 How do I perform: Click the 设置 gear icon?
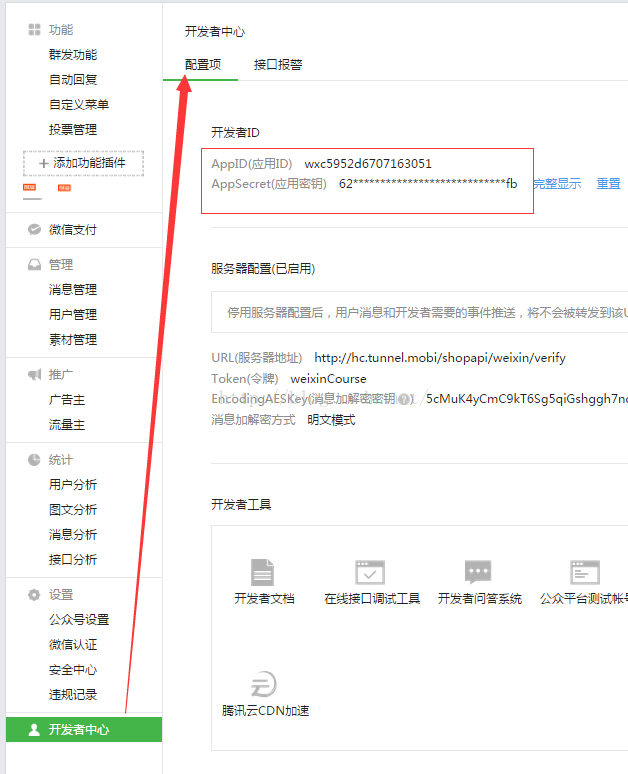coord(34,595)
